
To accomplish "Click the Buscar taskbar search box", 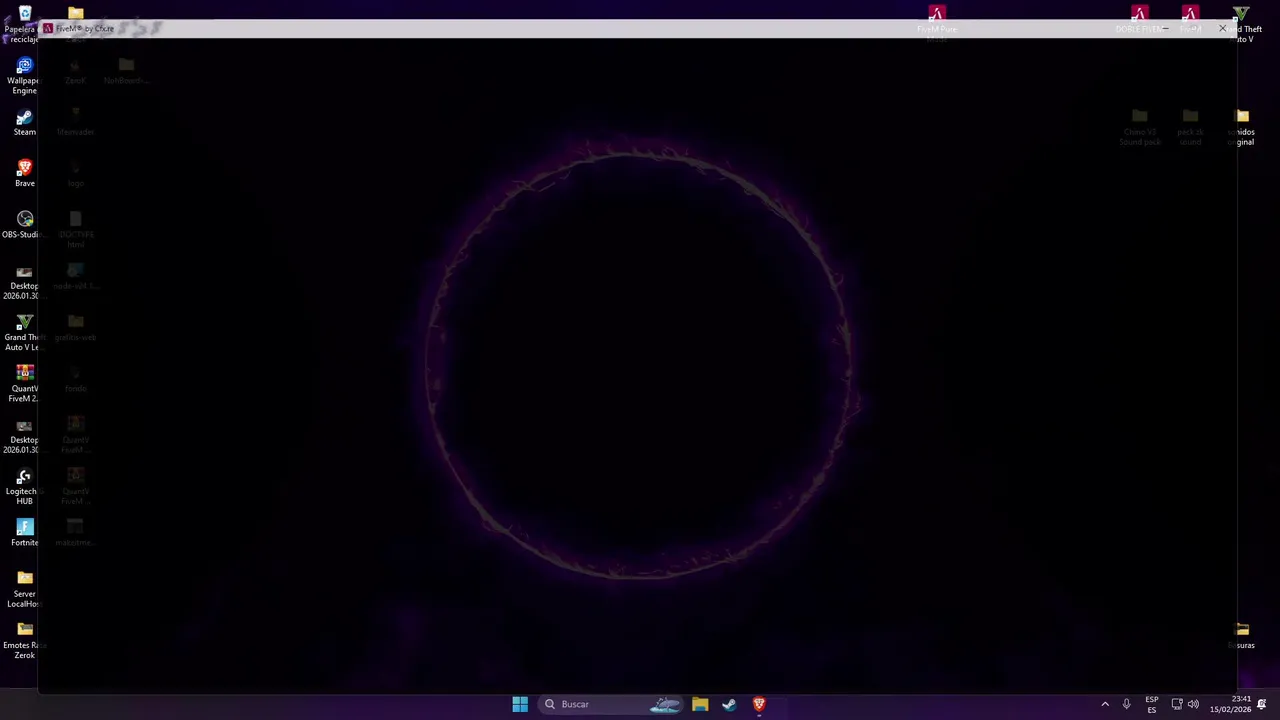I will 613,704.
